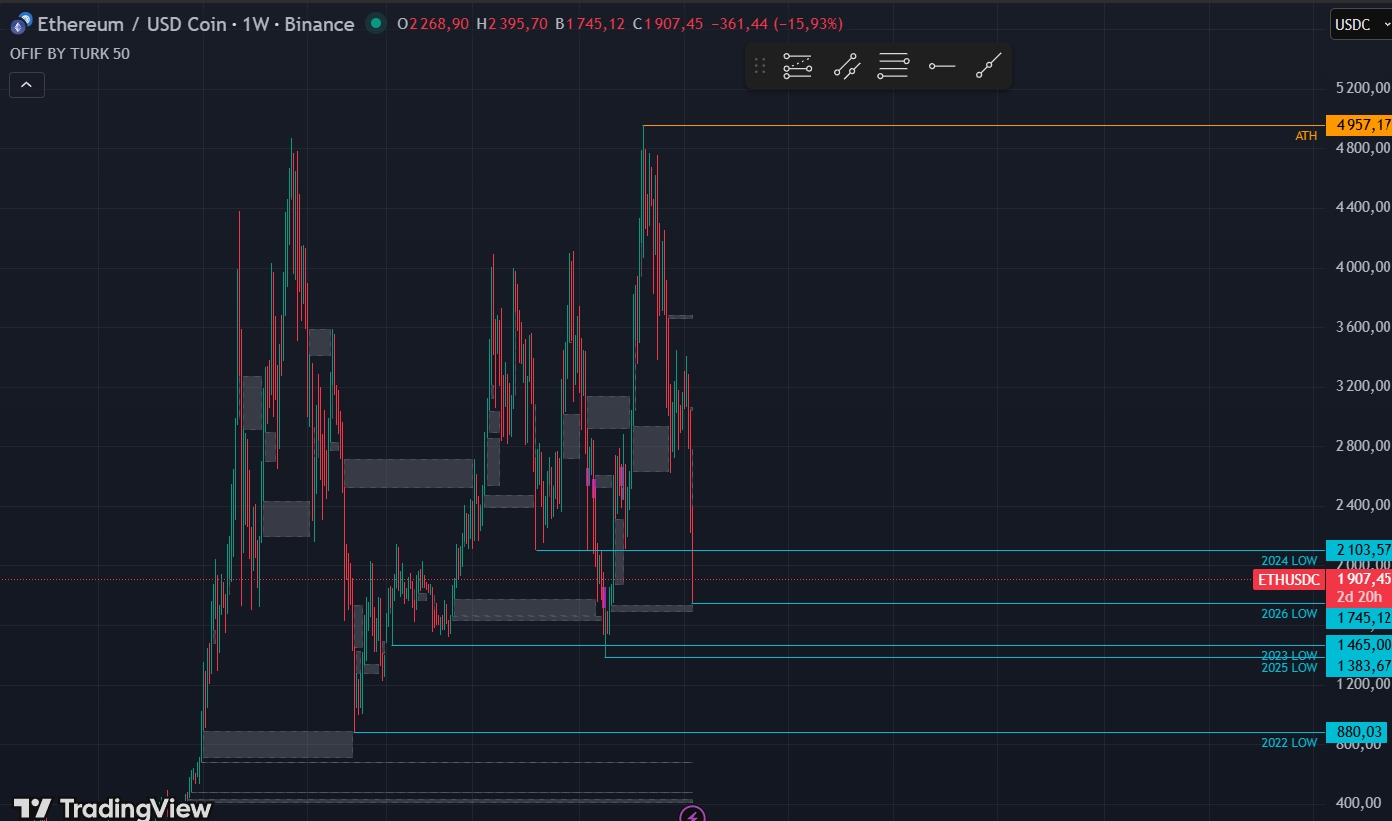This screenshot has width=1392, height=821.
Task: Click the OFIF BY TURK 50 indicator
Action: click(x=70, y=54)
